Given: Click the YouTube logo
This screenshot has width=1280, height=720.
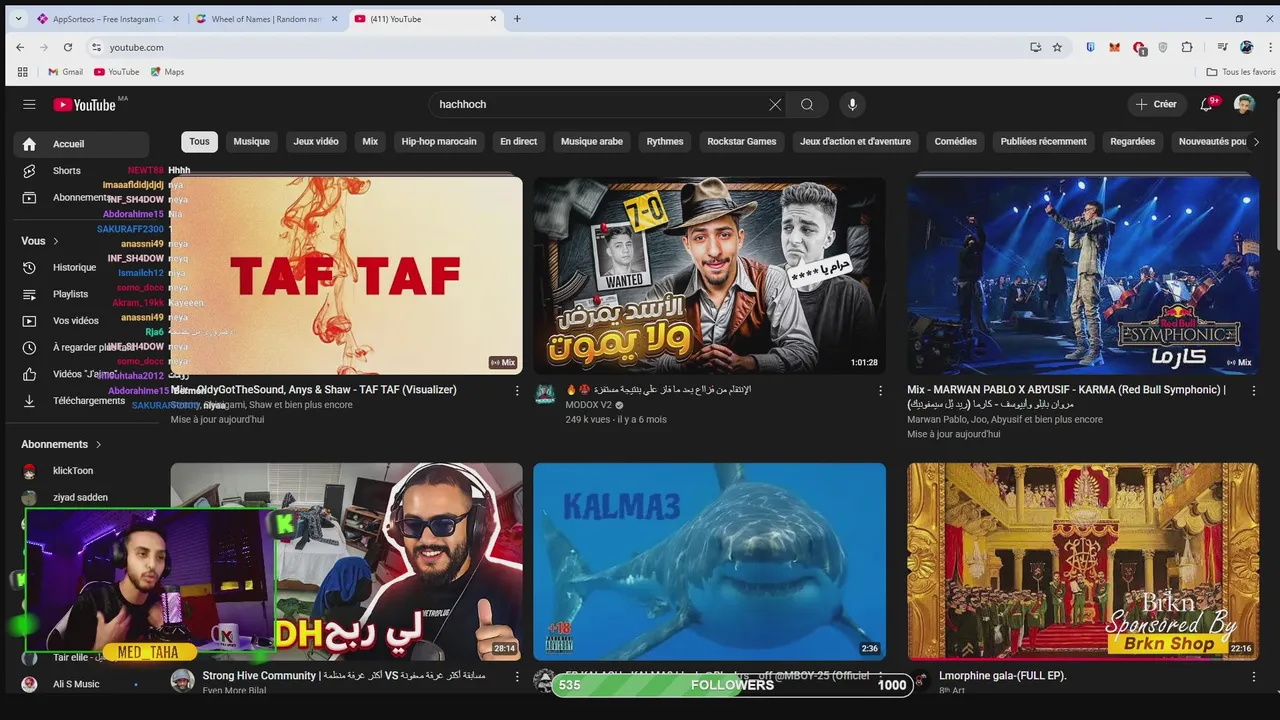Looking at the screenshot, I should [84, 104].
